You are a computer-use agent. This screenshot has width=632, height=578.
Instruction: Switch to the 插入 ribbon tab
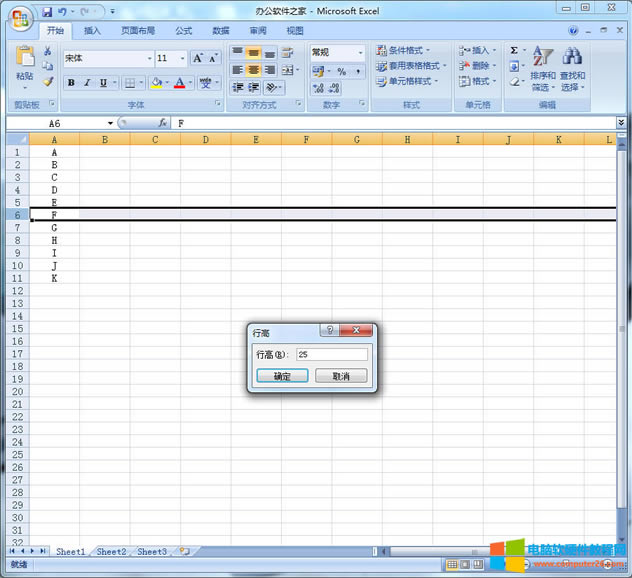coord(92,31)
